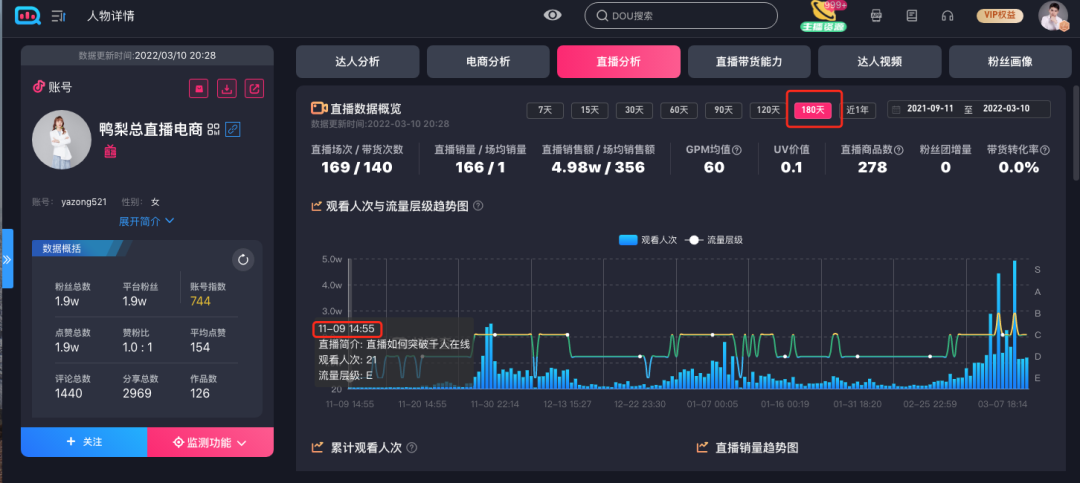Select the 7天 time range
1080x483 pixels.
(545, 110)
